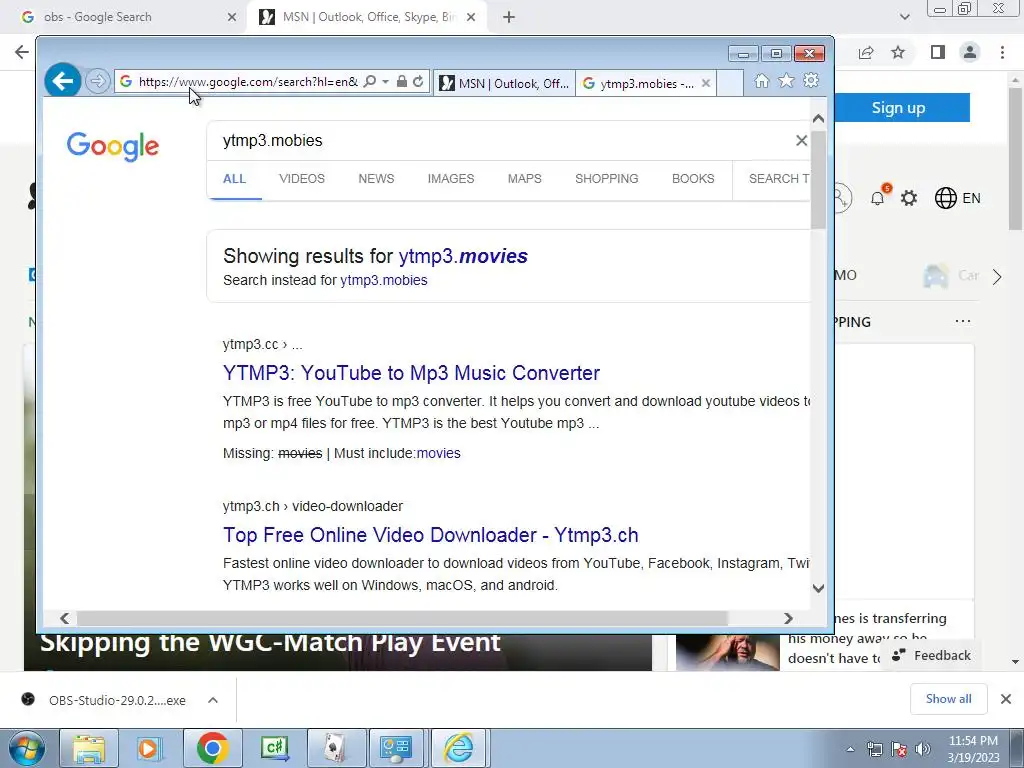Screen dimensions: 1024x768
Task: Select the NEWS search tab
Action: (x=376, y=179)
